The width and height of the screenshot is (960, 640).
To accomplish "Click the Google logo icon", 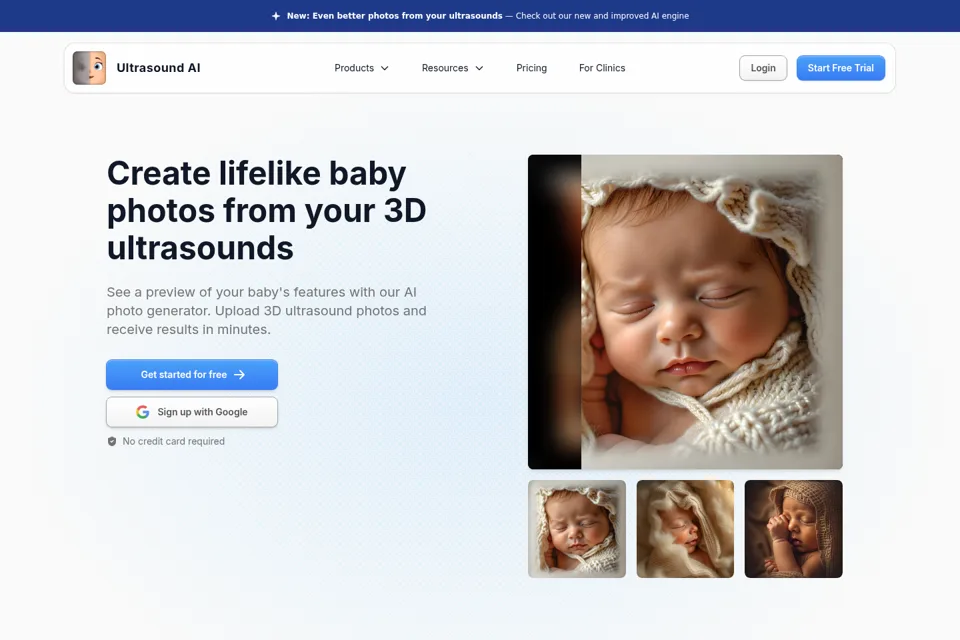I will click(143, 412).
